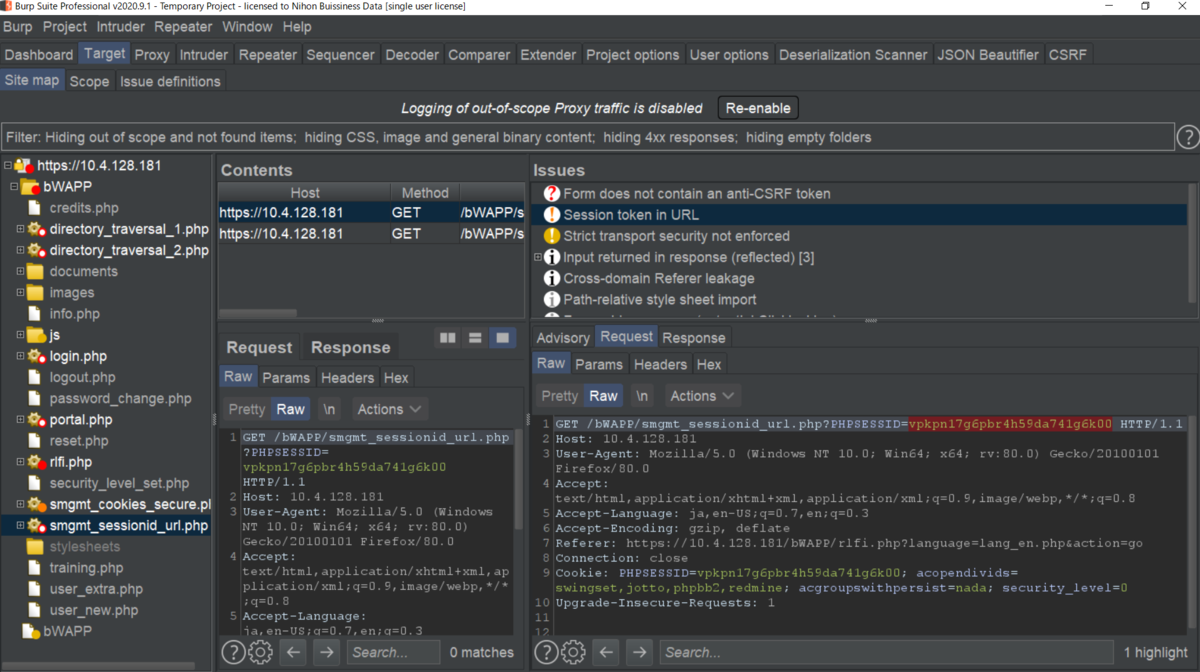Image resolution: width=1200 pixels, height=672 pixels.
Task: Open filter help question mark icon
Action: click(1187, 137)
